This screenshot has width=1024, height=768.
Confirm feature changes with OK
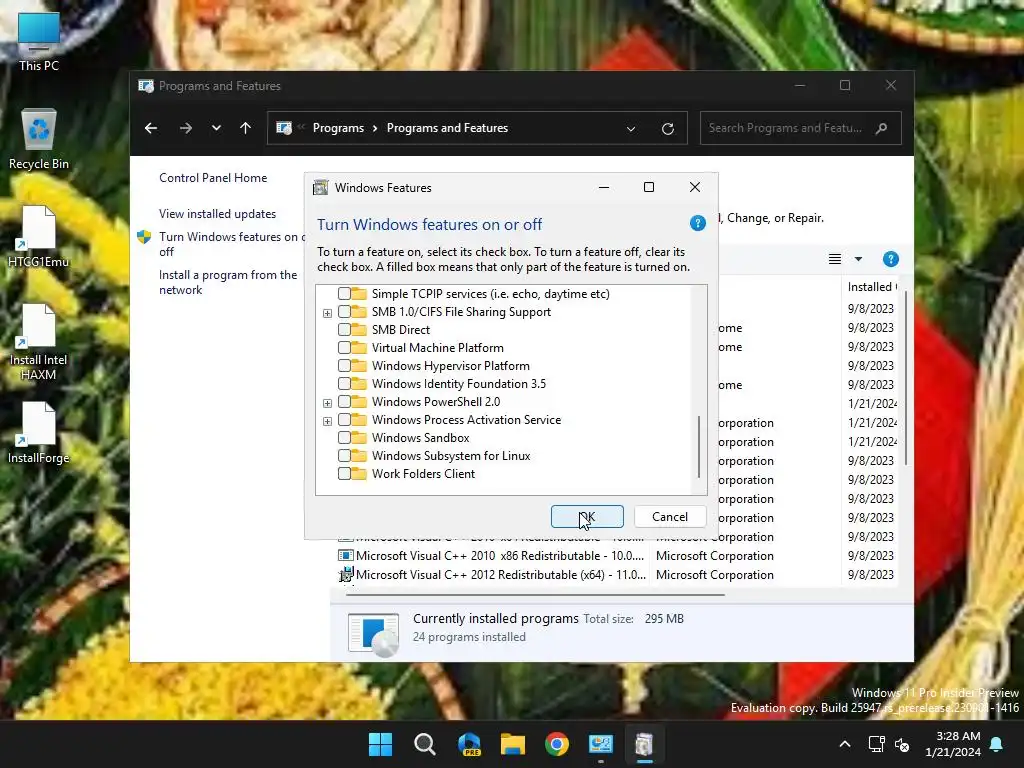pyautogui.click(x=587, y=517)
